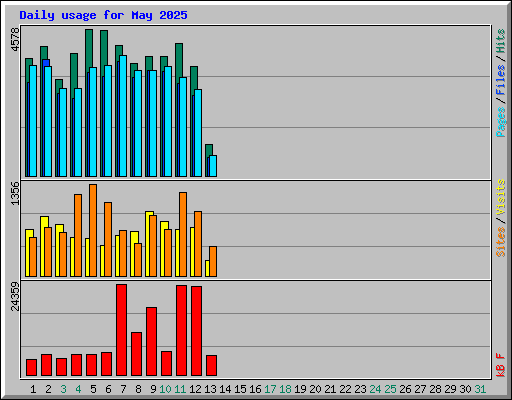
Task: Click day 12 on the x-axis
Action: [195, 389]
